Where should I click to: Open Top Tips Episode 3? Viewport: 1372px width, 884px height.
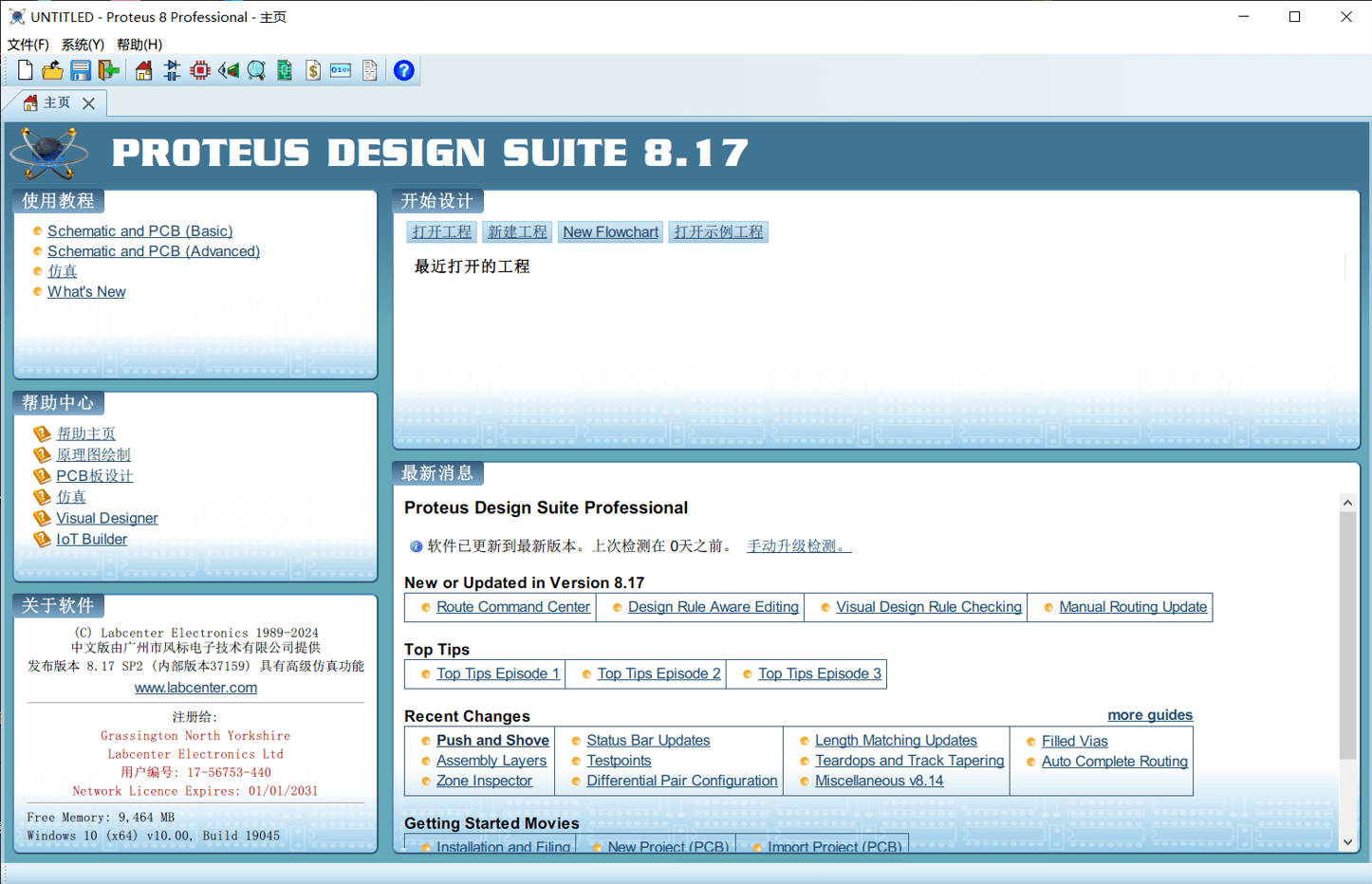tap(820, 673)
